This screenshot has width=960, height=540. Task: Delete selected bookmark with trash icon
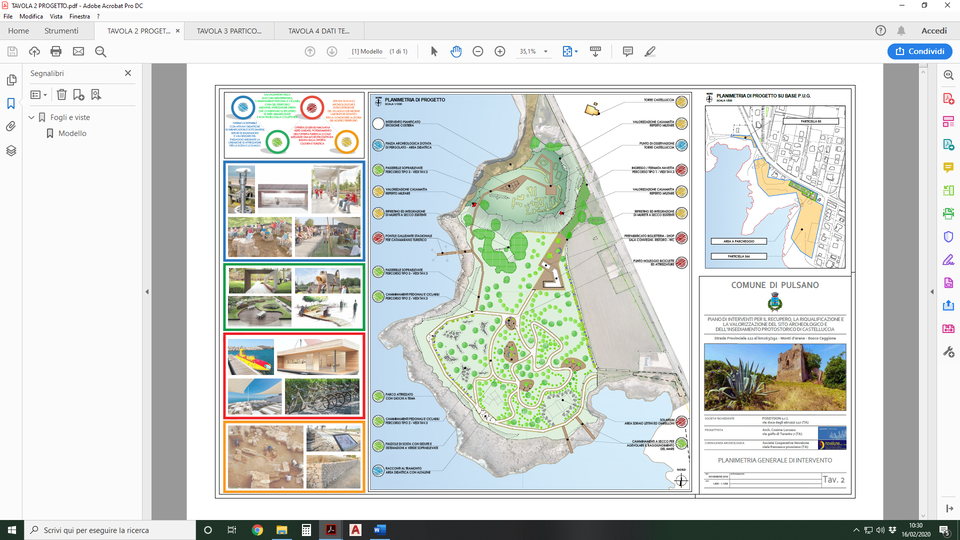(61, 95)
